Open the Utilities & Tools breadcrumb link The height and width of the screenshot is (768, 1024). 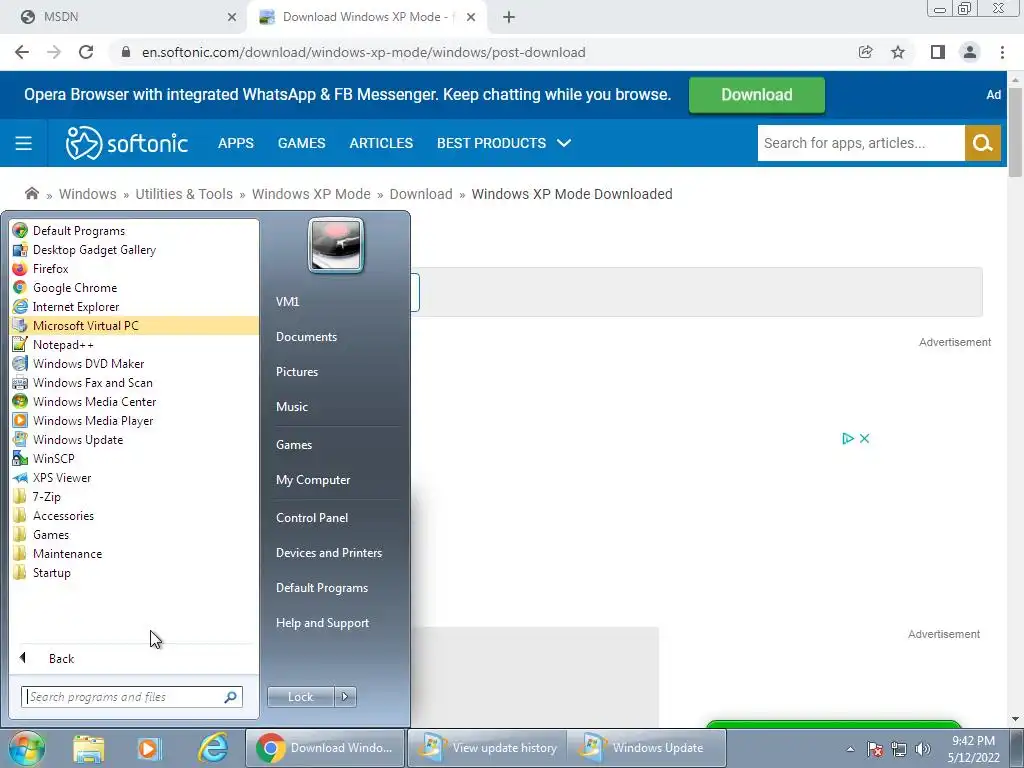[184, 194]
